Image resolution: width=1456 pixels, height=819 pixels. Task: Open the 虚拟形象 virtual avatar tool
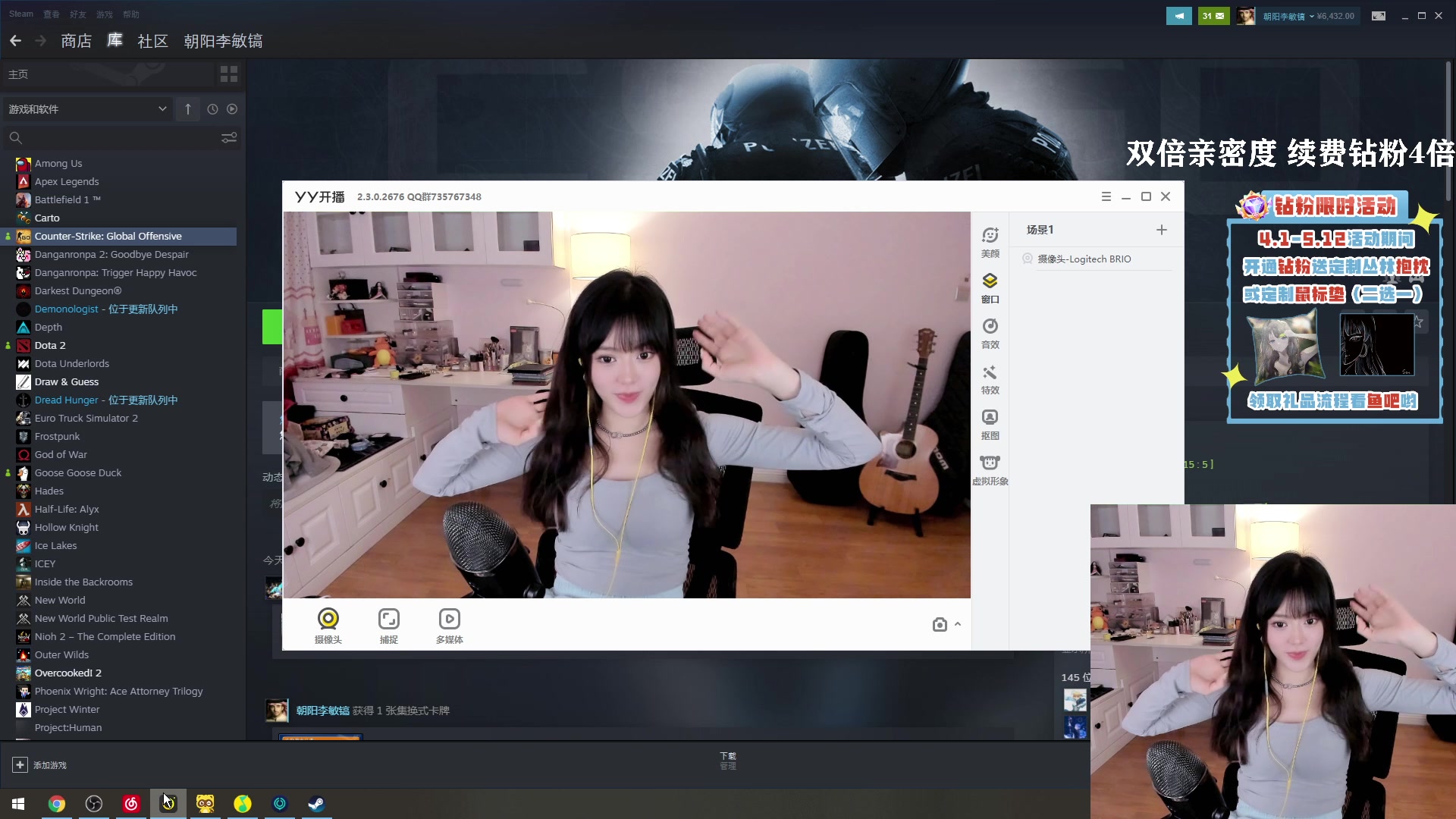click(x=990, y=470)
